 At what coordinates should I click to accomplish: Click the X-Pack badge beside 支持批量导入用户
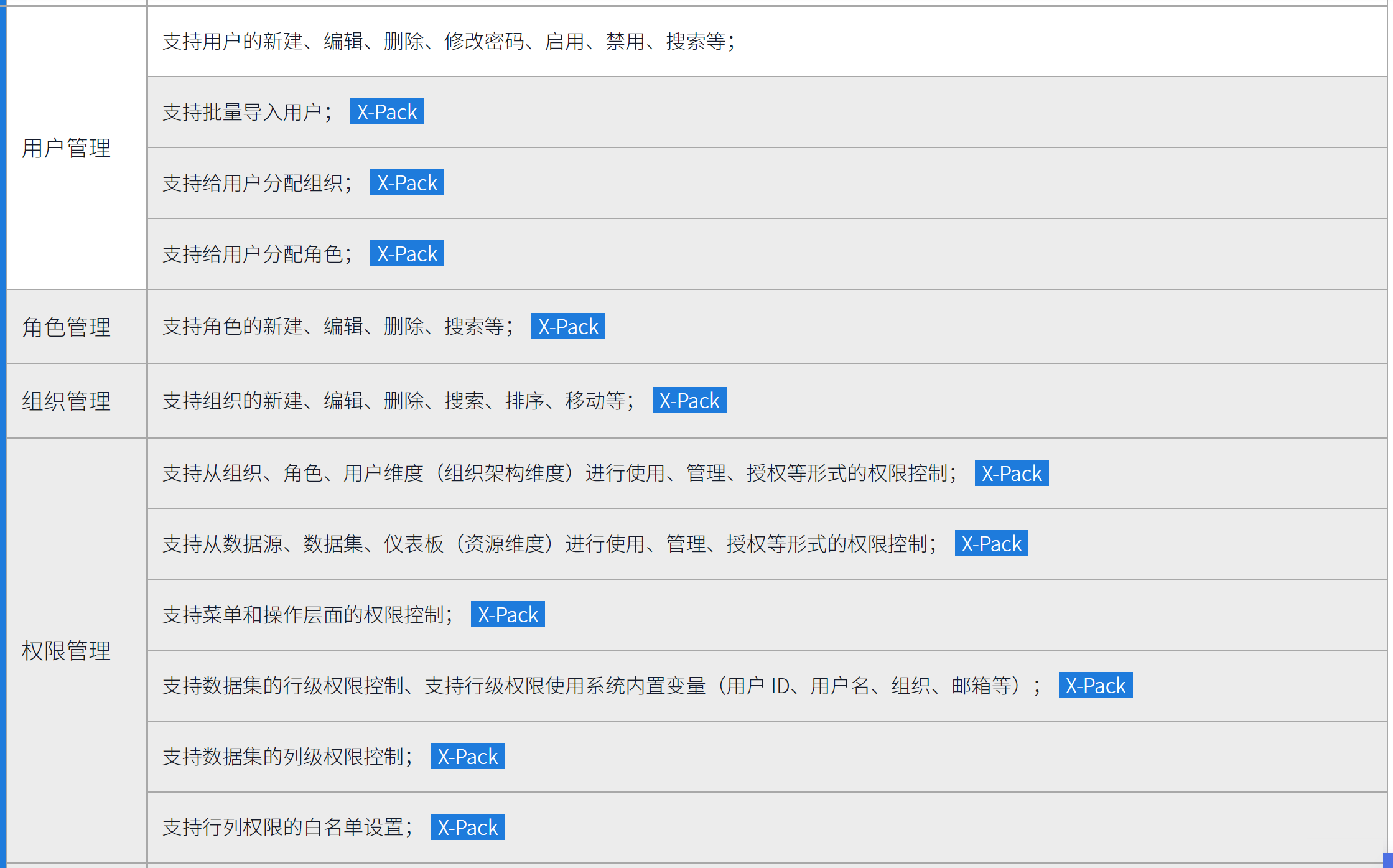pyautogui.click(x=387, y=111)
